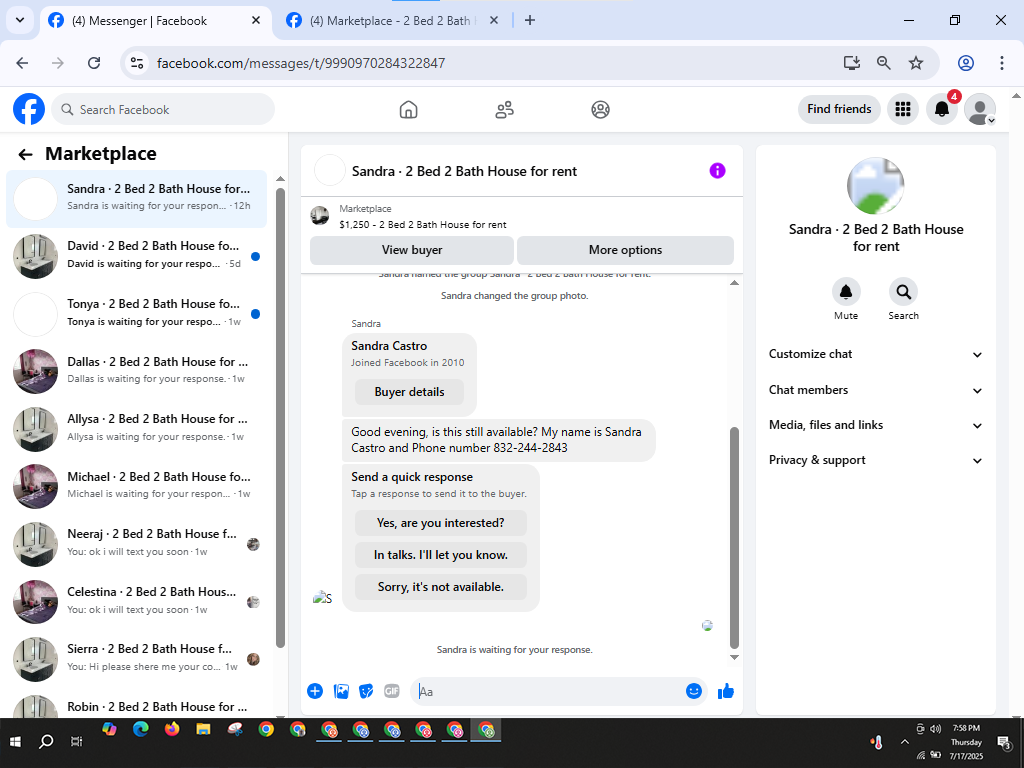Viewport: 1024px width, 768px height.
Task: Open the browser zoom magnifier icon
Action: (x=884, y=63)
